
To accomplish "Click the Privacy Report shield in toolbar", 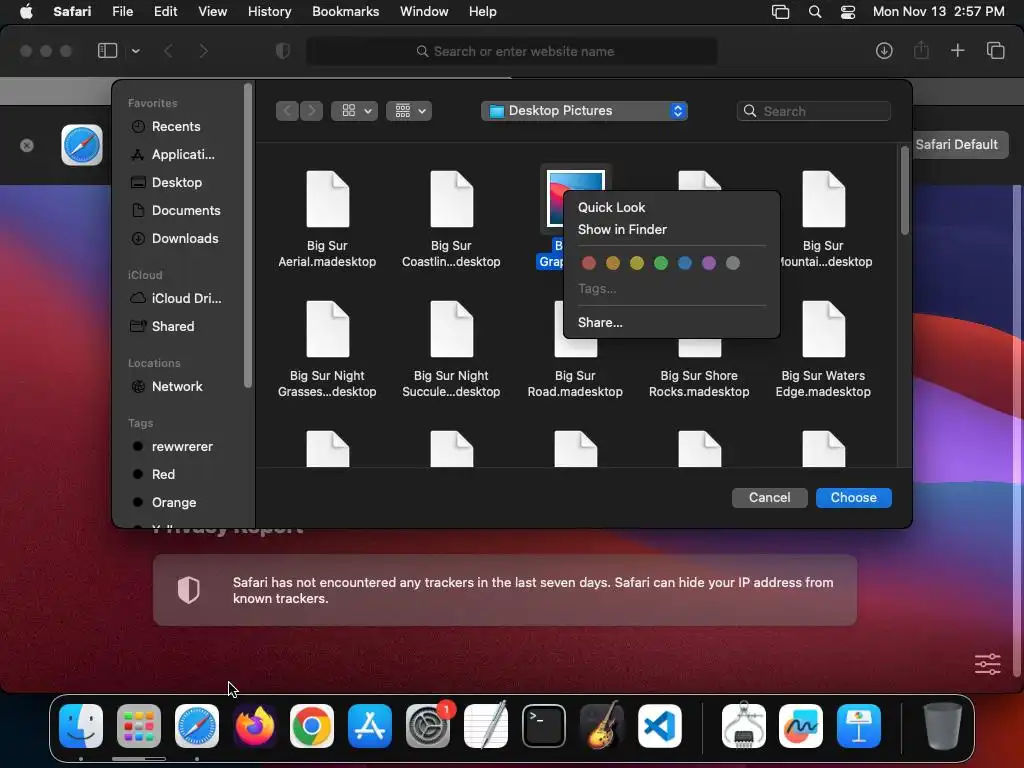I will (283, 50).
